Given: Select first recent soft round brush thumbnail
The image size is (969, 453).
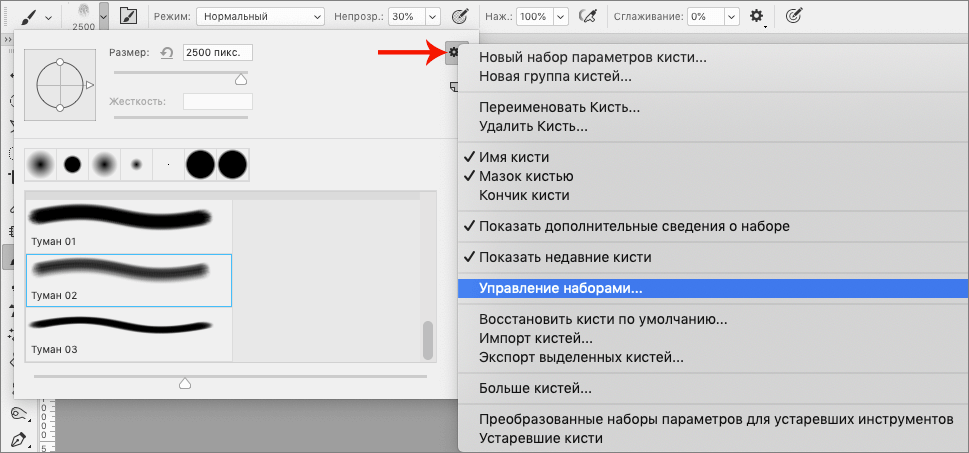Looking at the screenshot, I should tap(40, 164).
